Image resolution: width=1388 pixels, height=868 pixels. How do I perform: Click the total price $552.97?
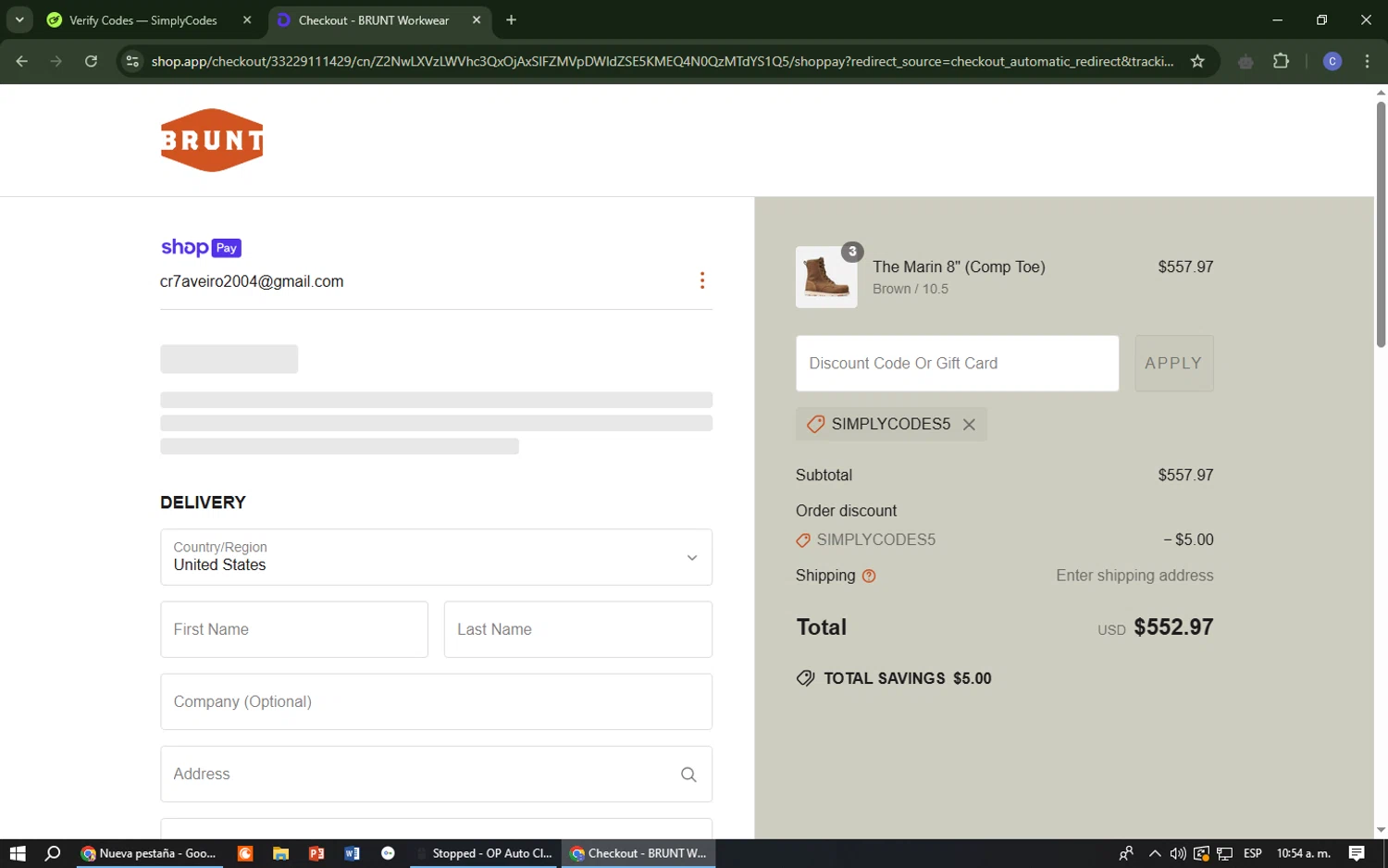pyautogui.click(x=1173, y=627)
